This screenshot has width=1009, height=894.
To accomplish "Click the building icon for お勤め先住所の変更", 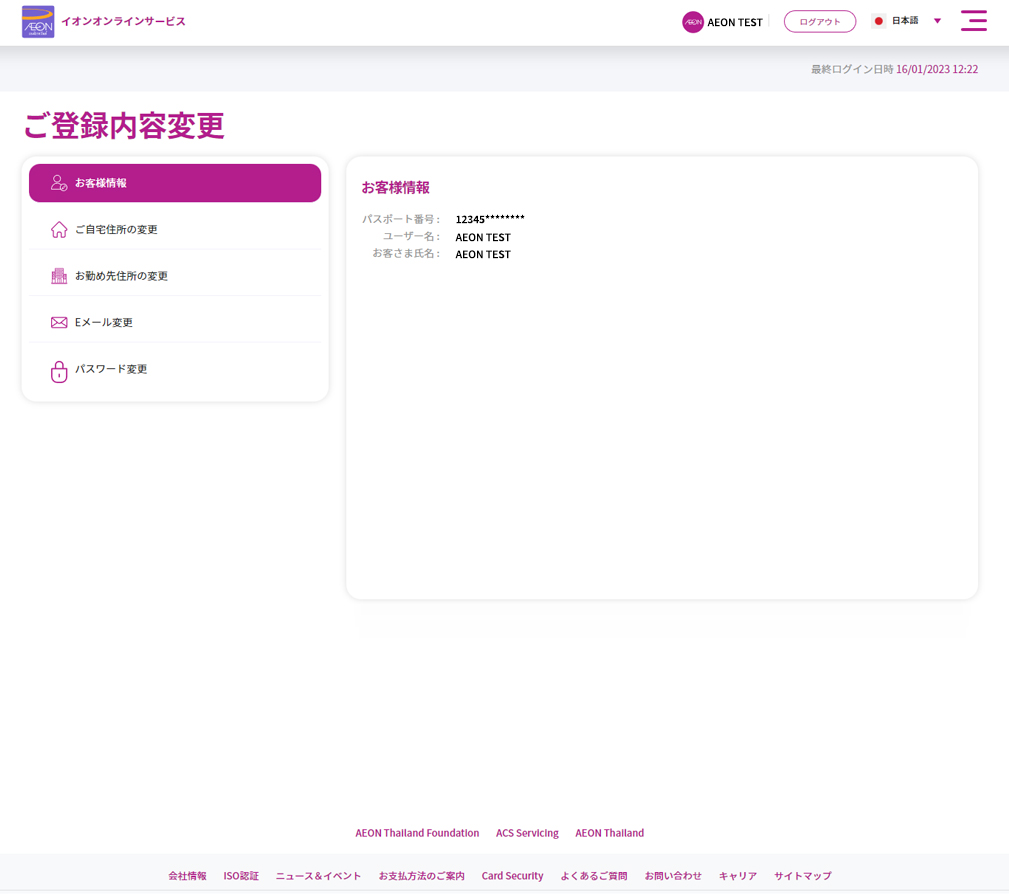I will [x=59, y=275].
